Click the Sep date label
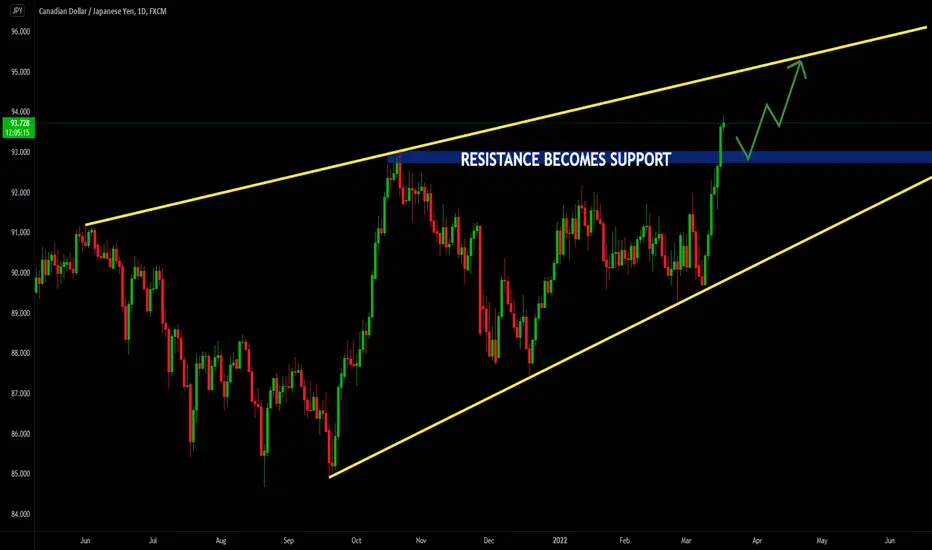Image resolution: width=932 pixels, height=550 pixels. (x=288, y=540)
